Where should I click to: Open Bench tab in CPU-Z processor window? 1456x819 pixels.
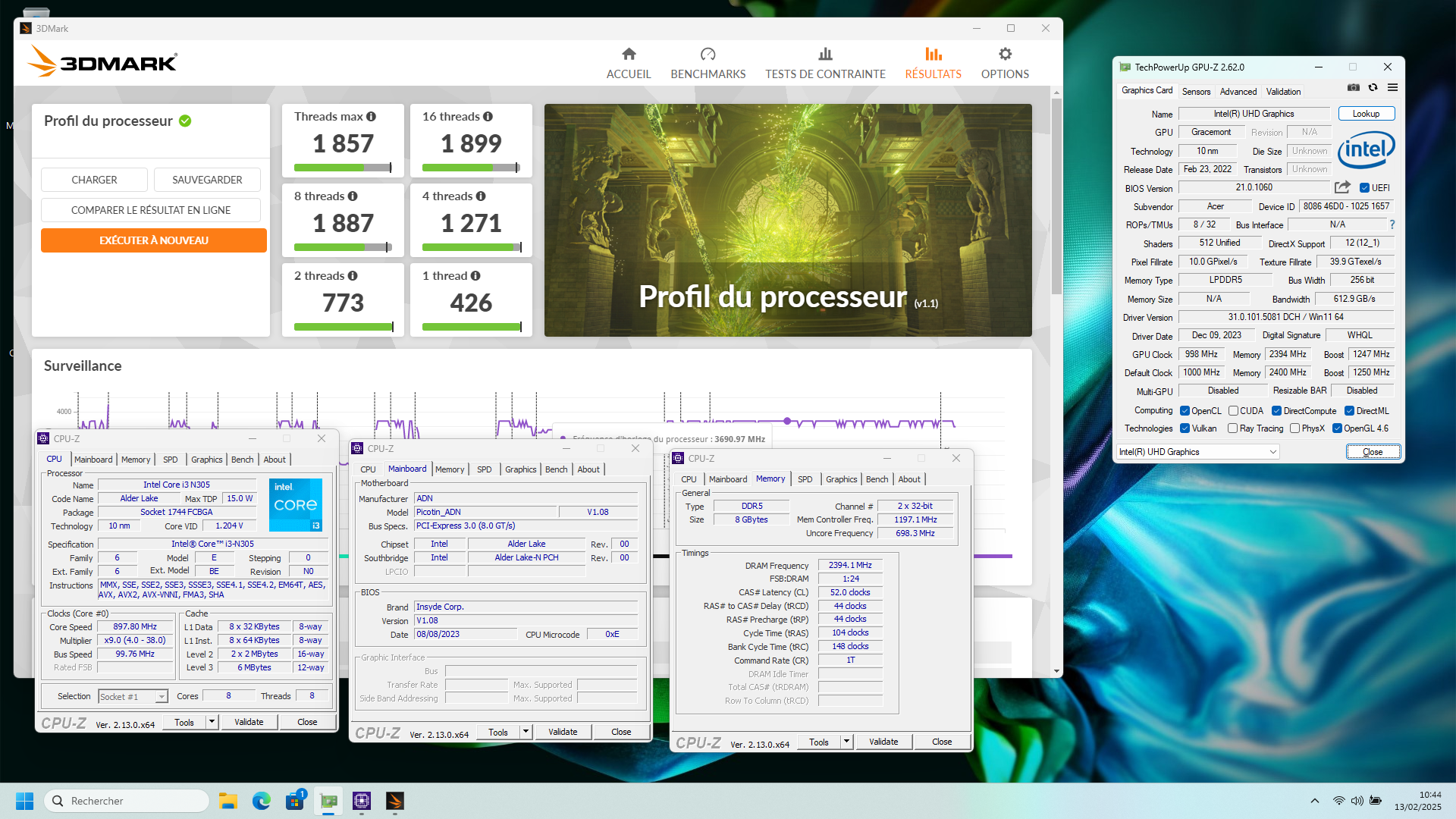(242, 460)
